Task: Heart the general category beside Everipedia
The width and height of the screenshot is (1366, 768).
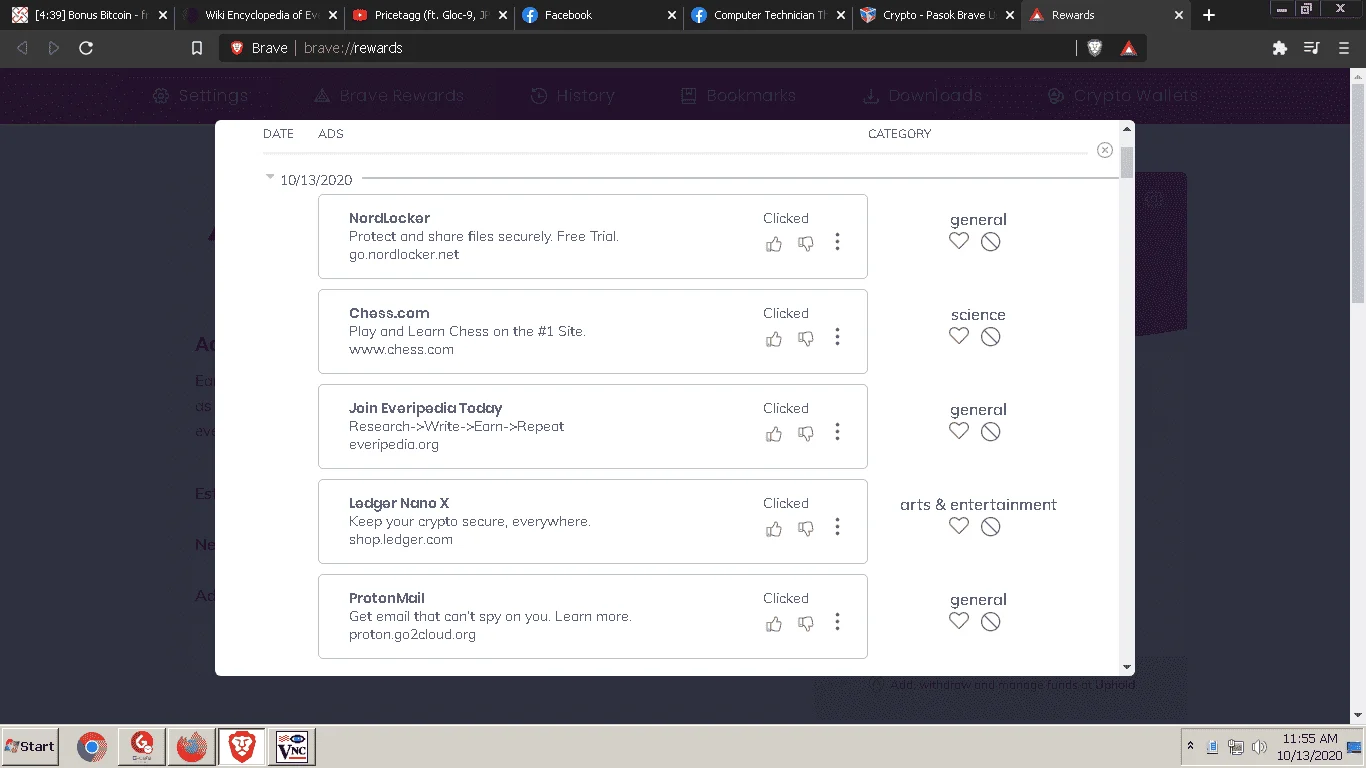Action: pos(959,431)
